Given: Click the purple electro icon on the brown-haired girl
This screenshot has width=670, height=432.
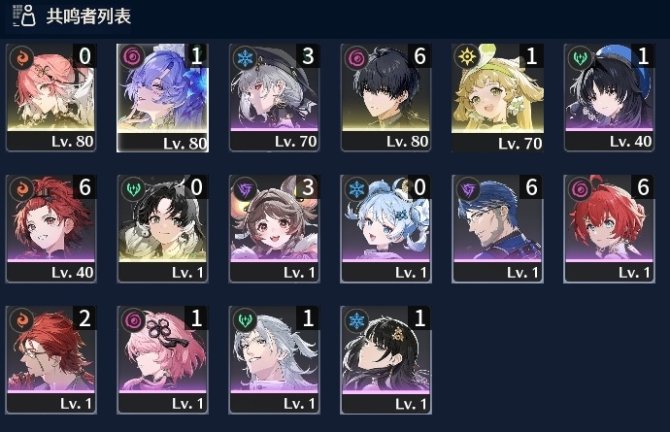Looking at the screenshot, I should [x=244, y=188].
